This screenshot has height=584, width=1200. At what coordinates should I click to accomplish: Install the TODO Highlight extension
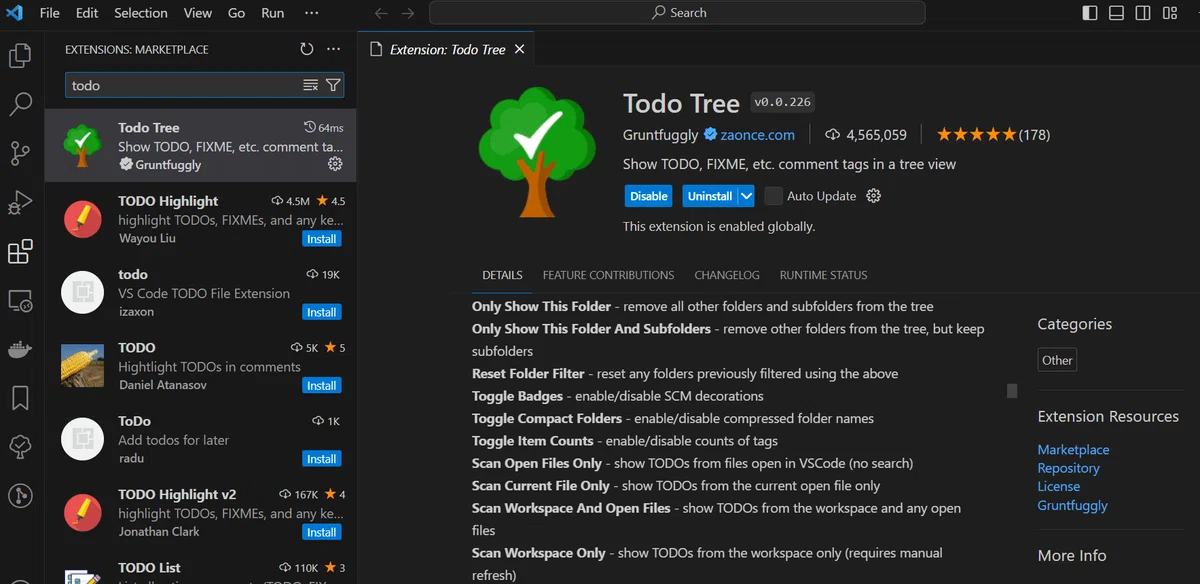(322, 239)
